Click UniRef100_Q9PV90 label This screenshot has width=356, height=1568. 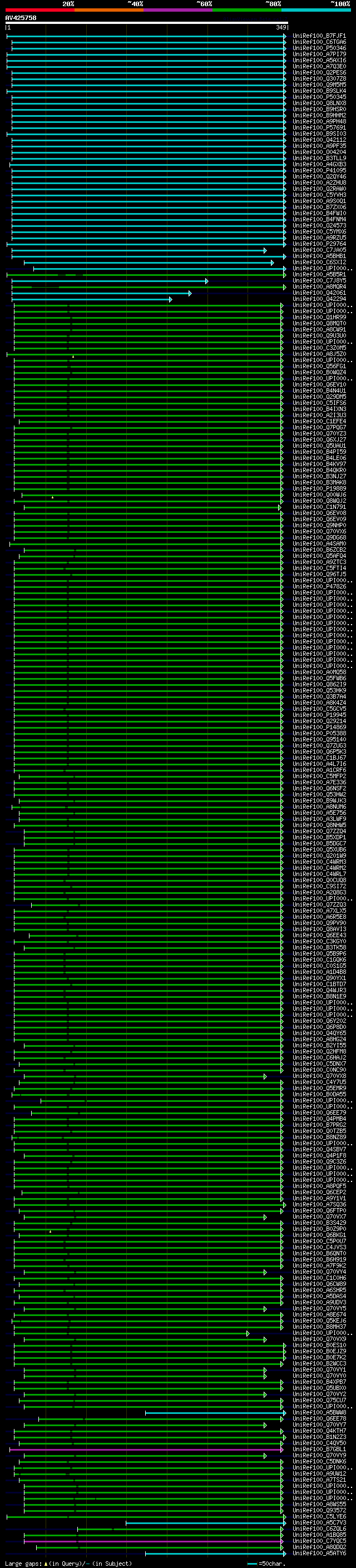tap(319, 923)
